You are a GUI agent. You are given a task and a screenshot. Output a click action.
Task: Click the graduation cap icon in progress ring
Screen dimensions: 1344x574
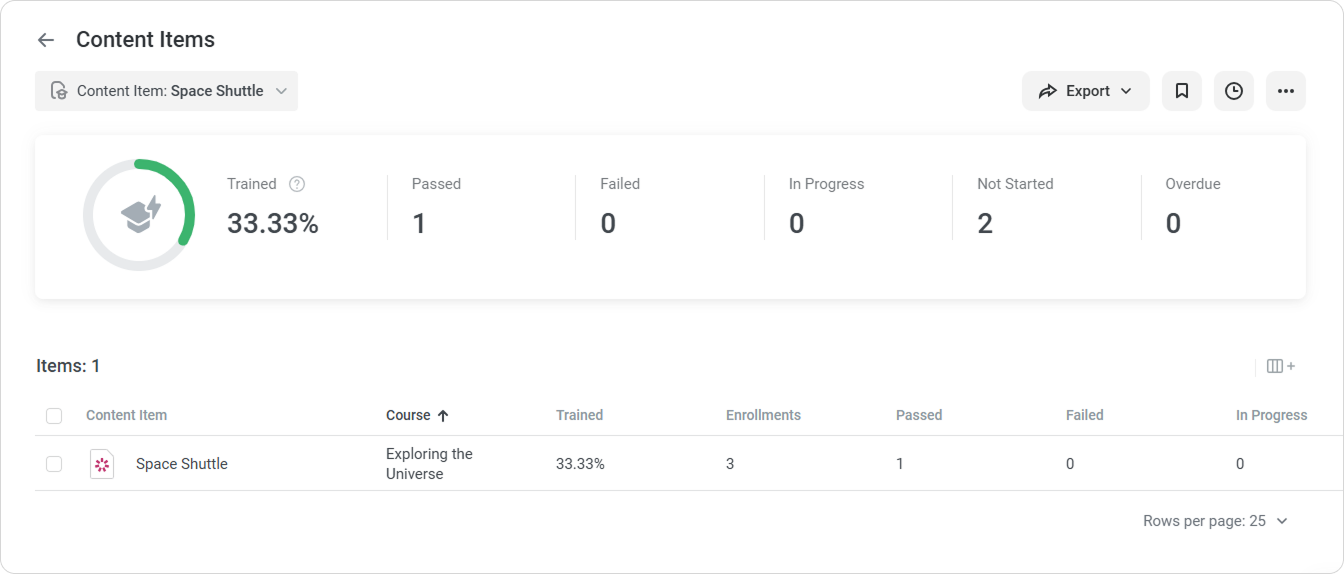click(139, 215)
